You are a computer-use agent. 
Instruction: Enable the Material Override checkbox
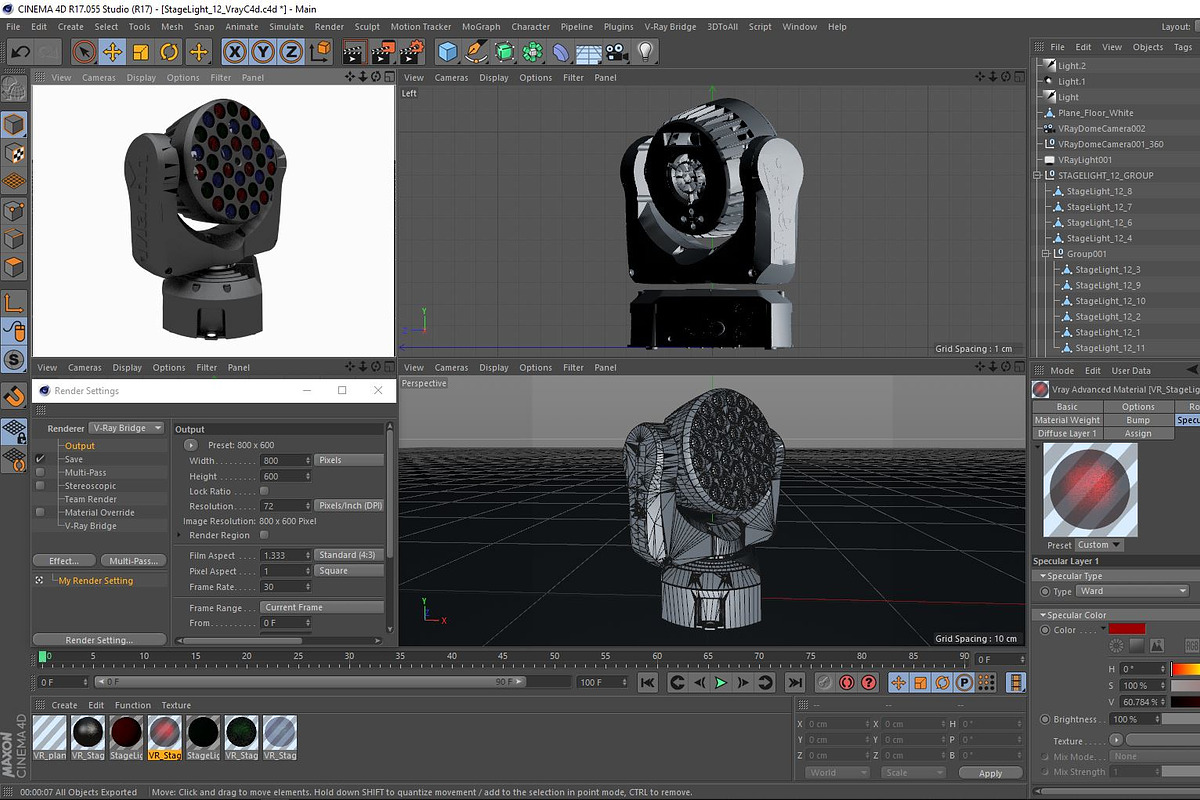tap(40, 512)
